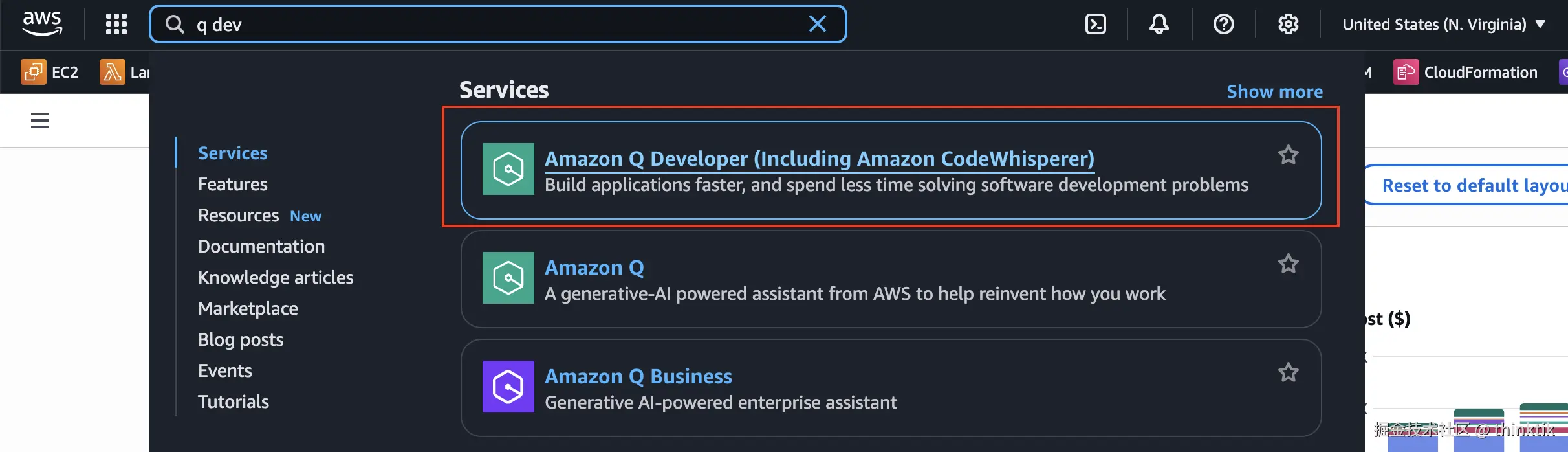Open the CloudShell terminal icon
This screenshot has width=1568, height=452.
pos(1096,24)
